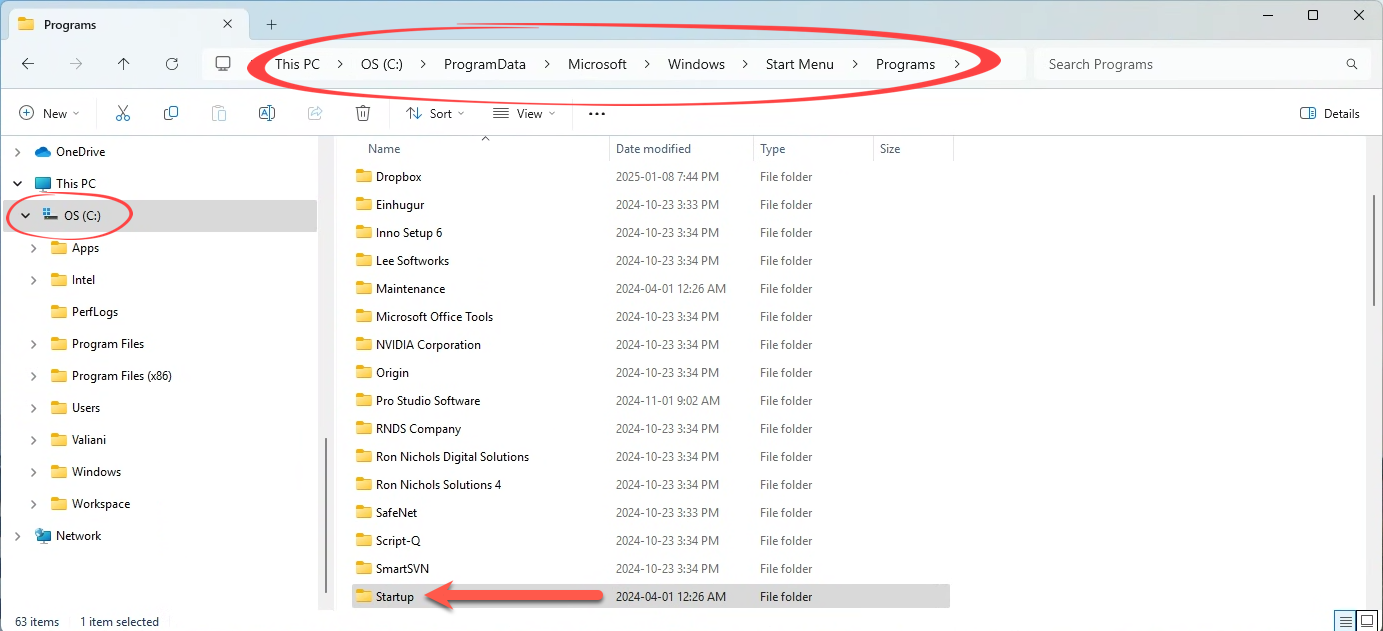Click ProgramData in the address breadcrumb
The width and height of the screenshot is (1383, 631).
[x=484, y=64]
